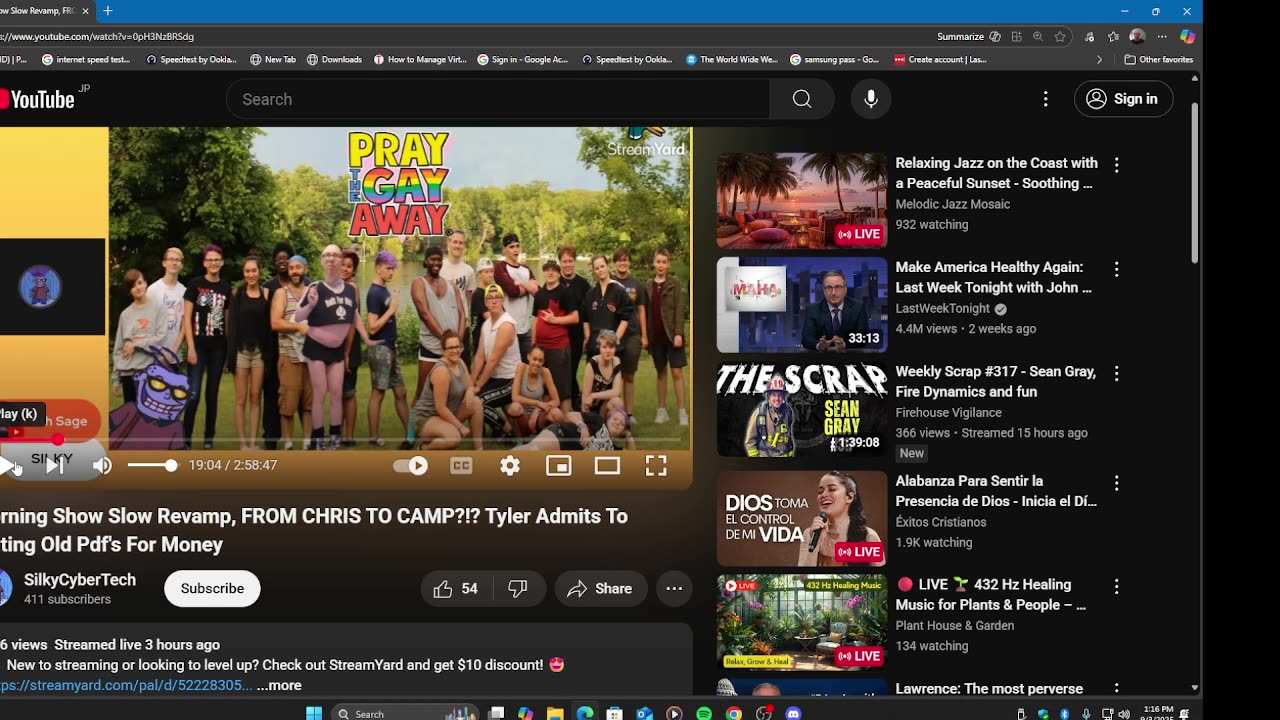Go to the YouTube home logo
The width and height of the screenshot is (1280, 720).
click(x=37, y=99)
